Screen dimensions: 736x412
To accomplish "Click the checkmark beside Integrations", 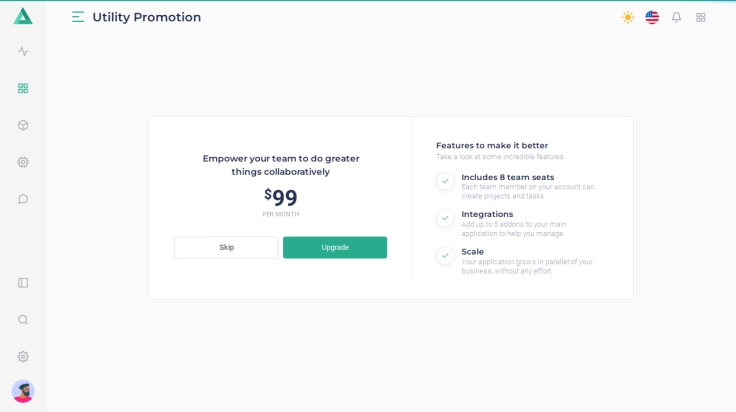I will [445, 218].
